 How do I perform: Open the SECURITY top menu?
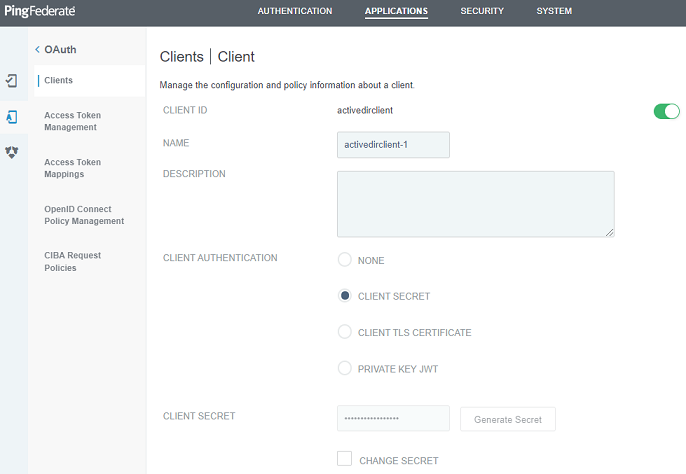click(x=482, y=11)
